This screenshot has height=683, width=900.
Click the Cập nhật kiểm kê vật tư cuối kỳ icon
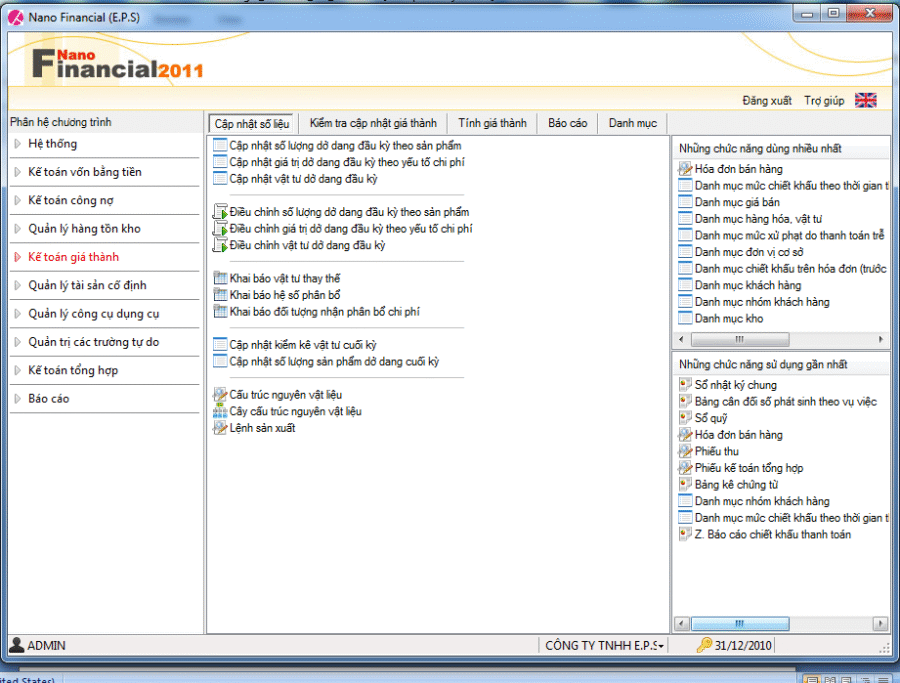(221, 344)
